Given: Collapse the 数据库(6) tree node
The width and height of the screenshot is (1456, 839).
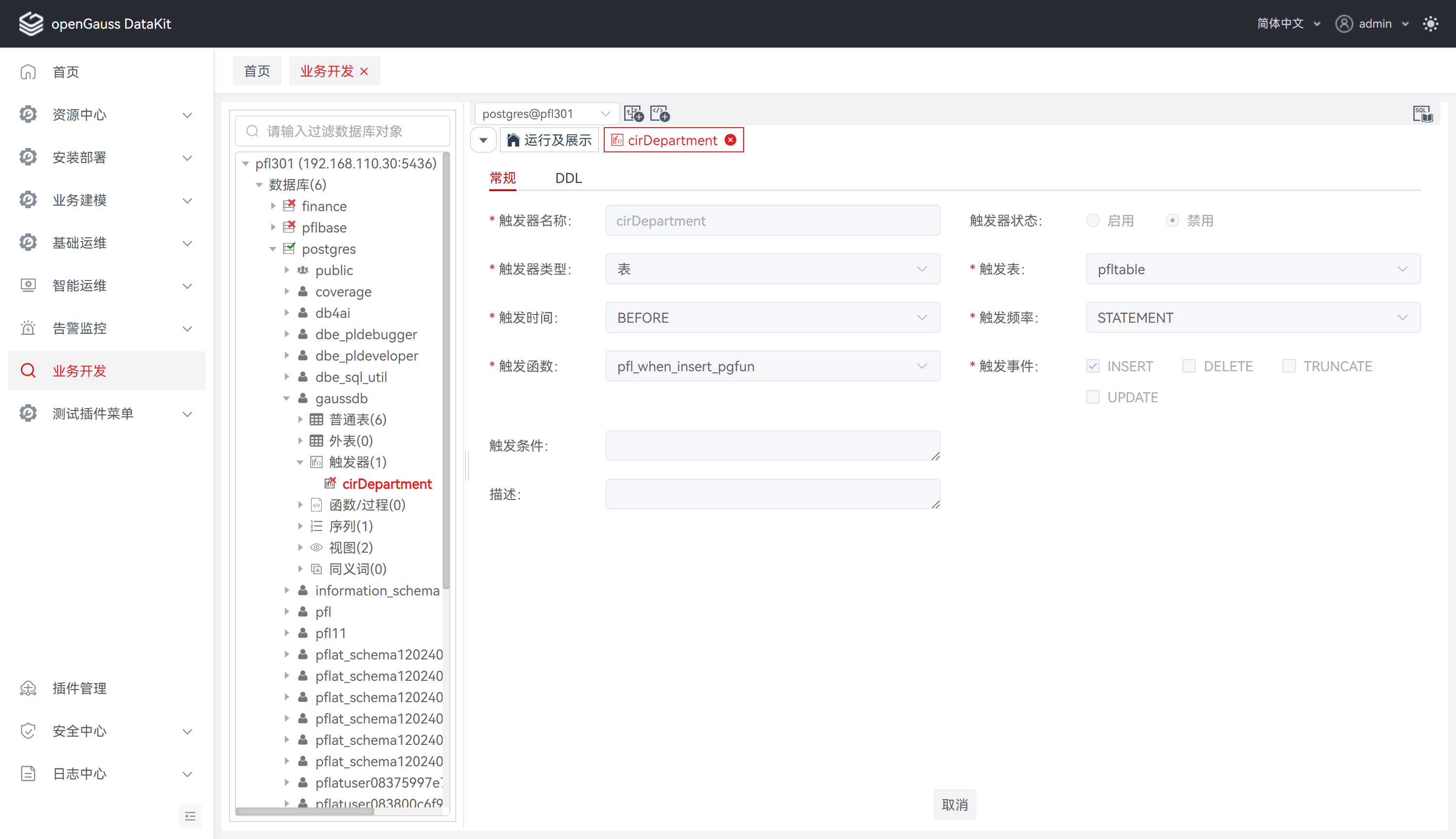Looking at the screenshot, I should tap(259, 184).
